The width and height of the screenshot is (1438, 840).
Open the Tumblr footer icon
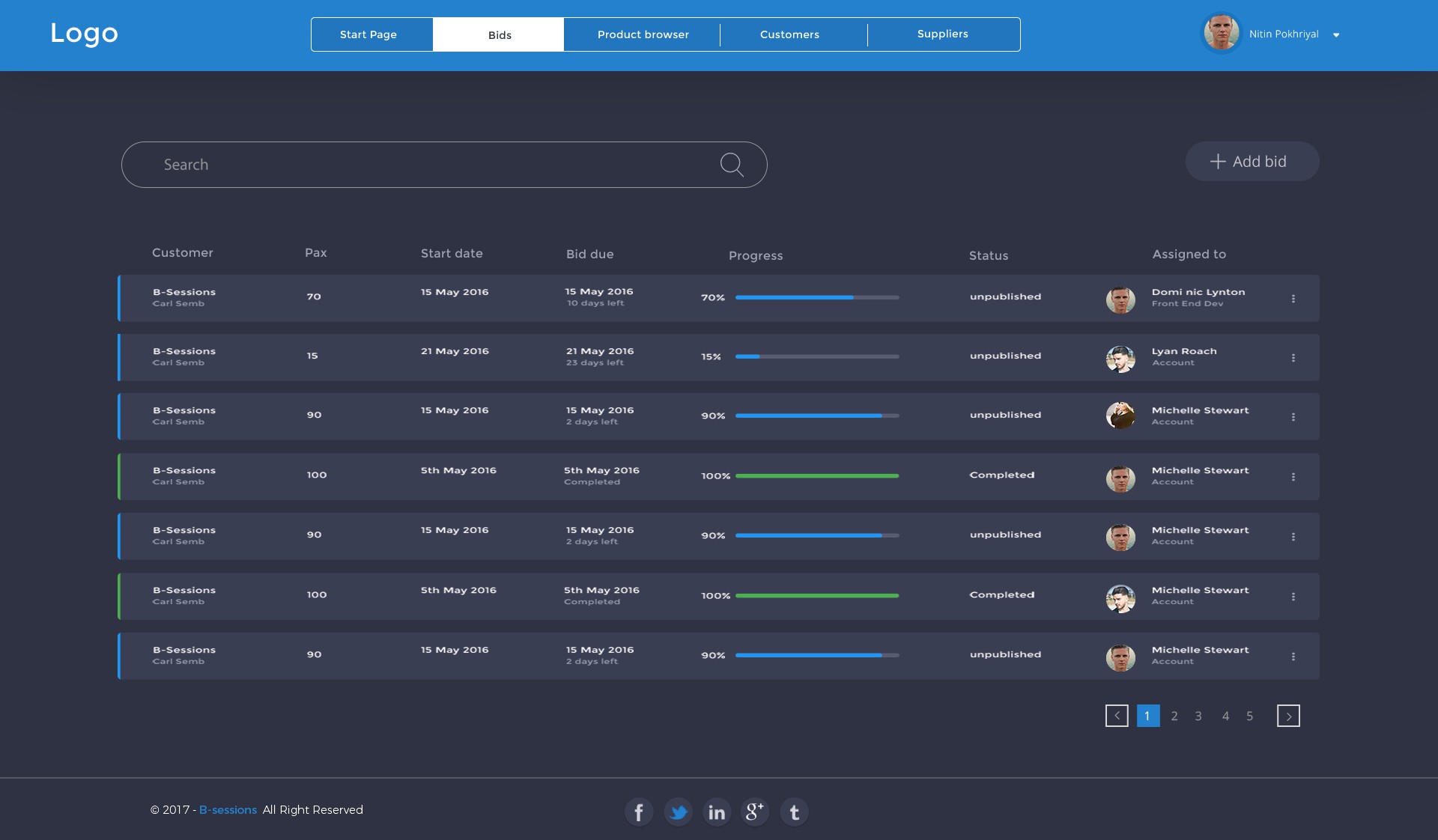click(794, 812)
